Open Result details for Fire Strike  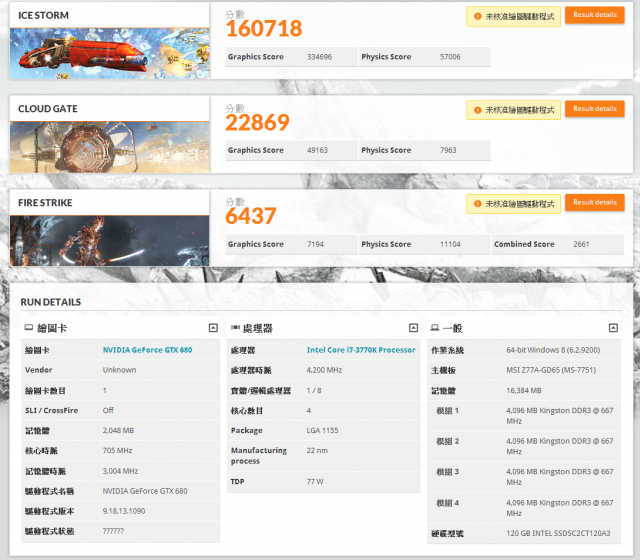tap(595, 202)
